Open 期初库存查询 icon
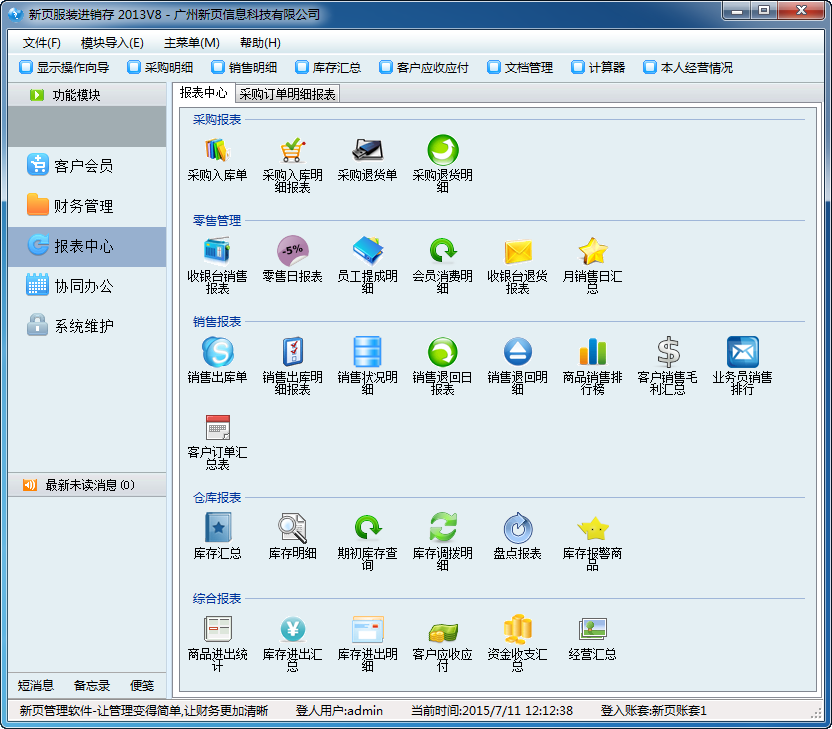The image size is (832, 729). click(x=367, y=528)
